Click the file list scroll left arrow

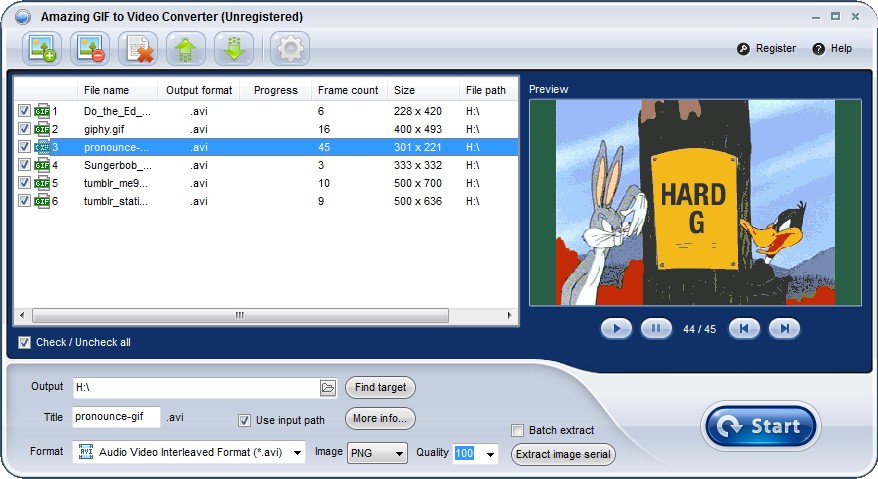(22, 315)
